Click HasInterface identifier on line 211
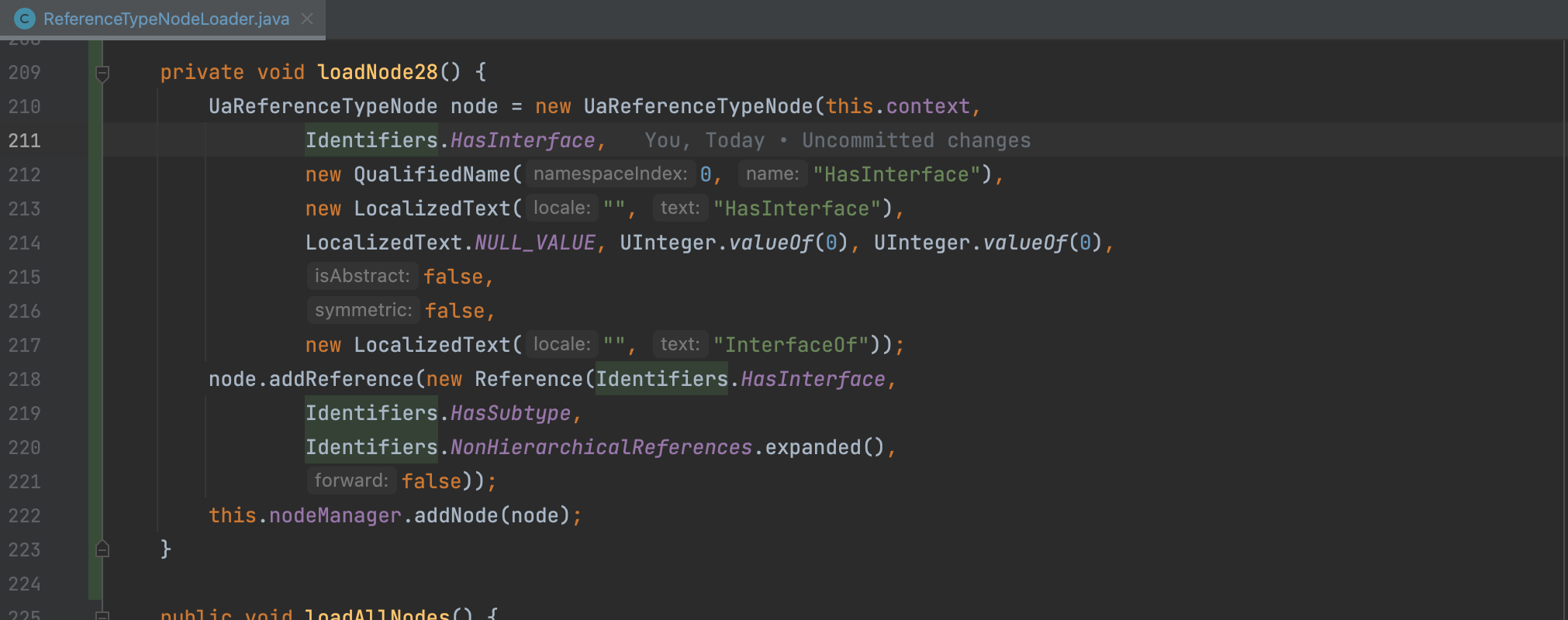The height and width of the screenshot is (620, 1568). (522, 140)
